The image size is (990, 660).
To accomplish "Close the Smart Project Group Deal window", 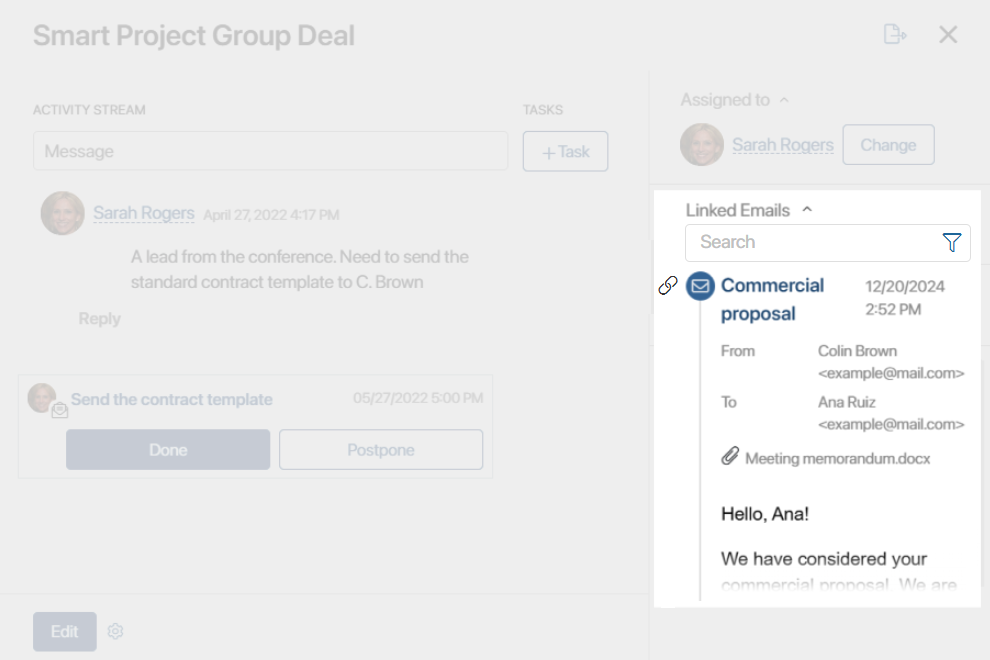I will (948, 35).
